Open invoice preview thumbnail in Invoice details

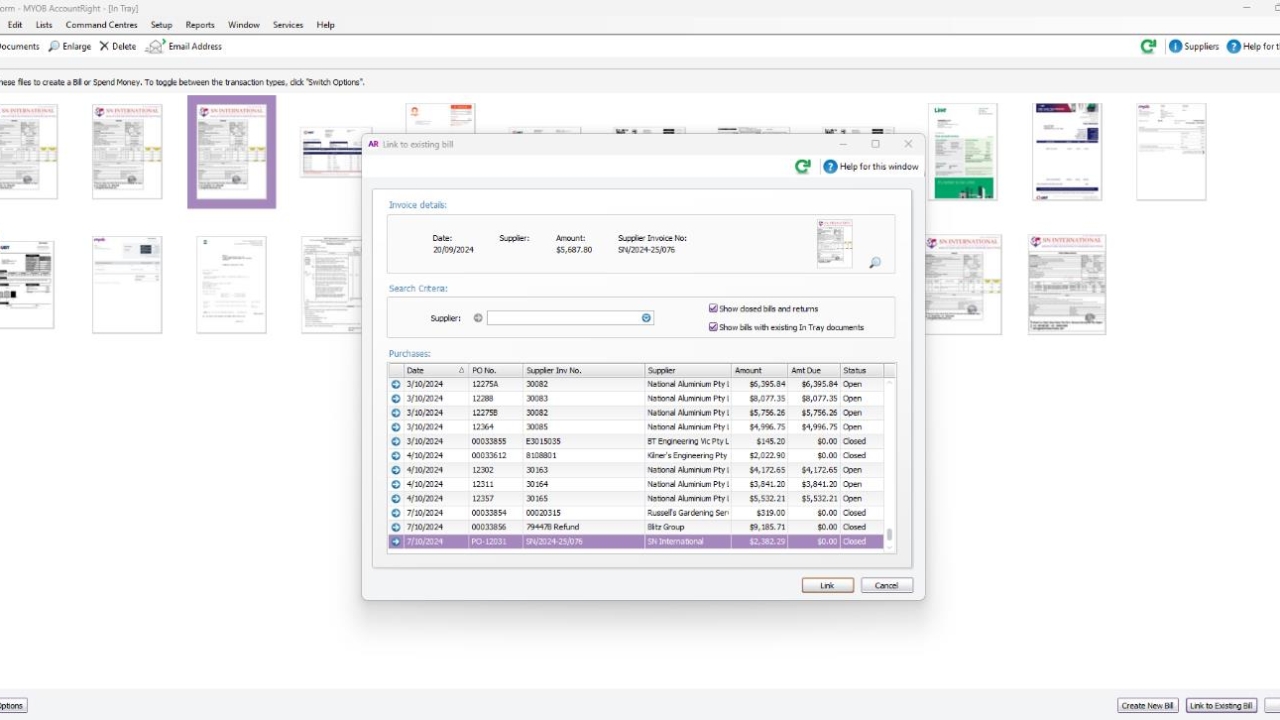coord(835,244)
